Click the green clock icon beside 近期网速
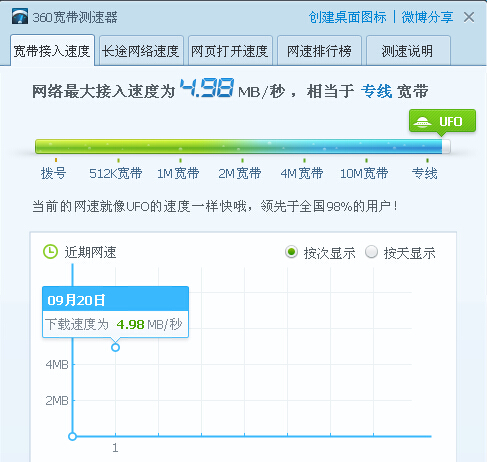The image size is (487, 462). (x=50, y=252)
